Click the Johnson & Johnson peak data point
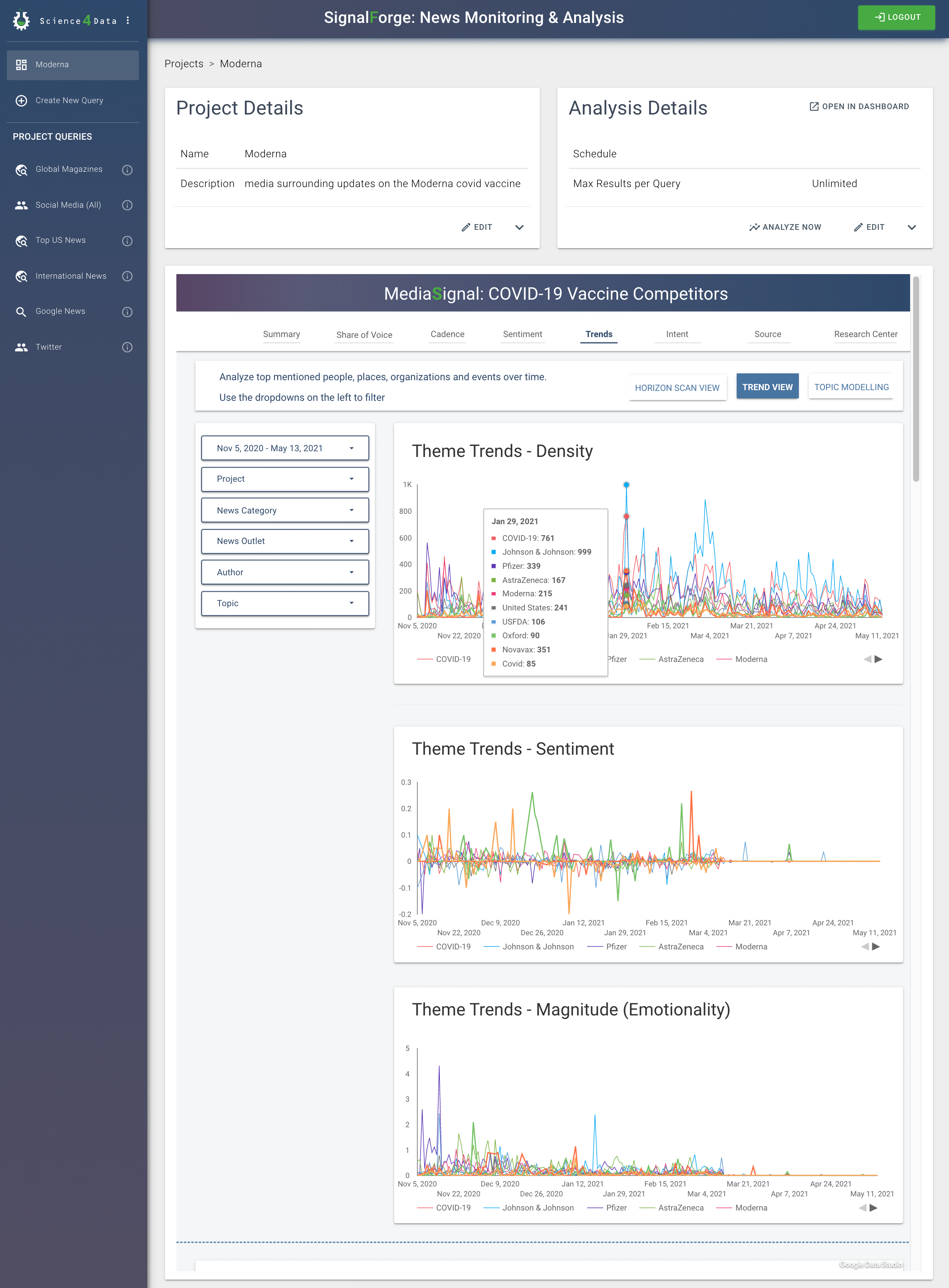This screenshot has width=949, height=1288. coord(626,485)
